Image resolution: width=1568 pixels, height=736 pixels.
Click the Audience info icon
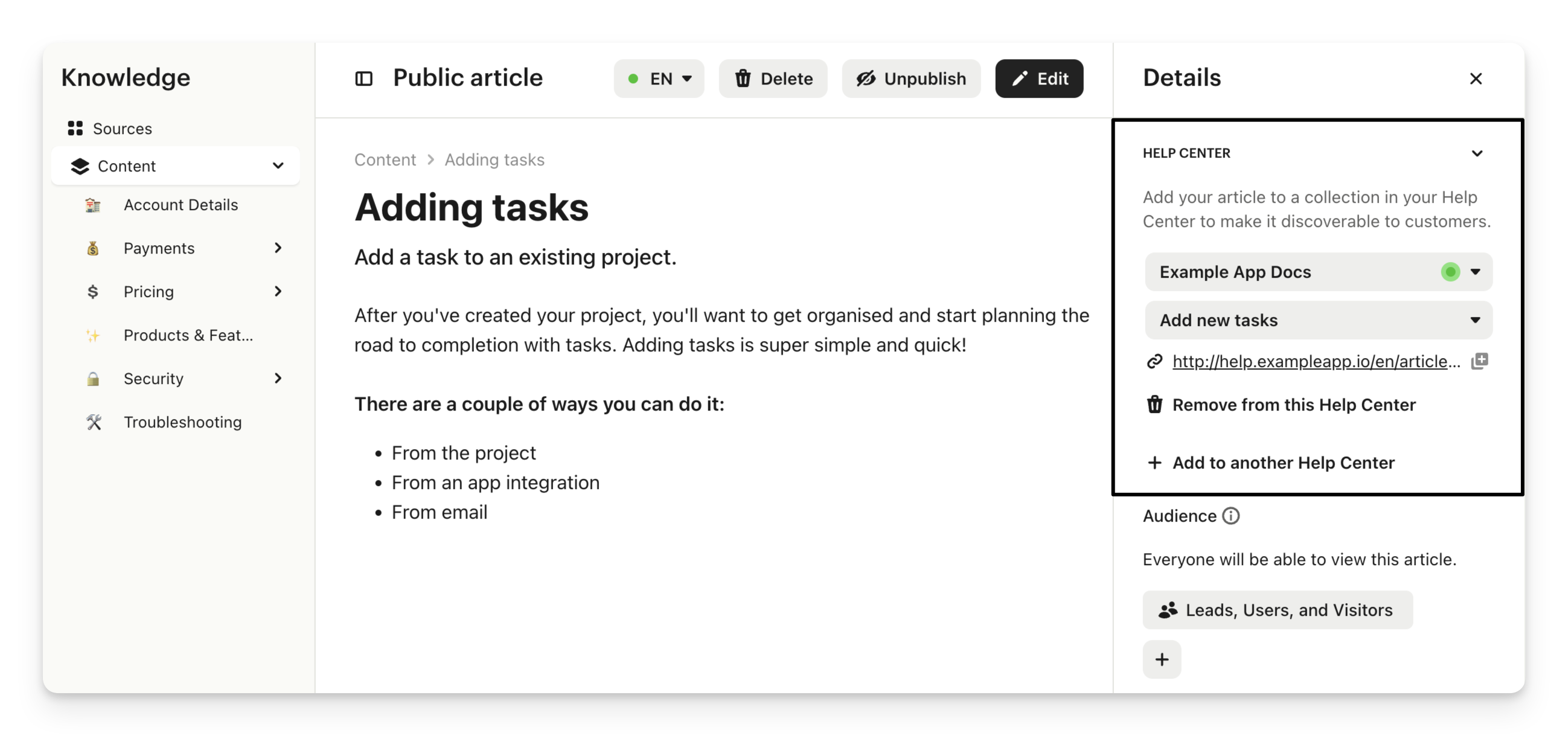tap(1230, 516)
